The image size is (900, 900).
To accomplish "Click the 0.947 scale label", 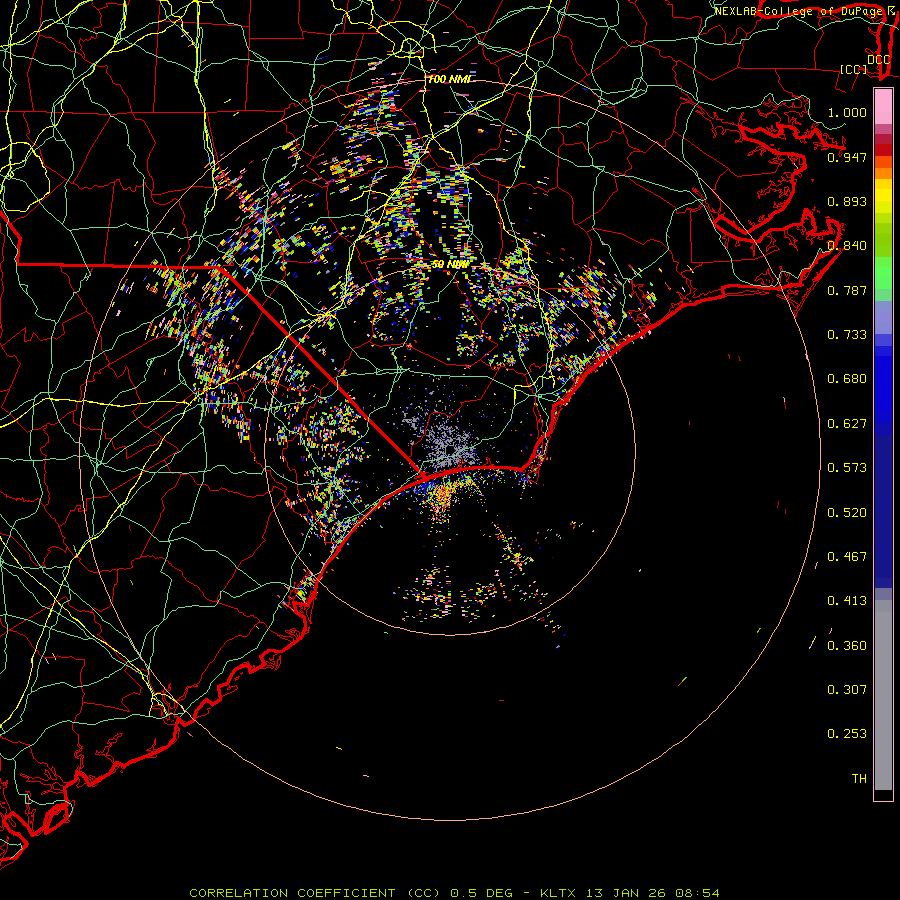I will pos(847,157).
